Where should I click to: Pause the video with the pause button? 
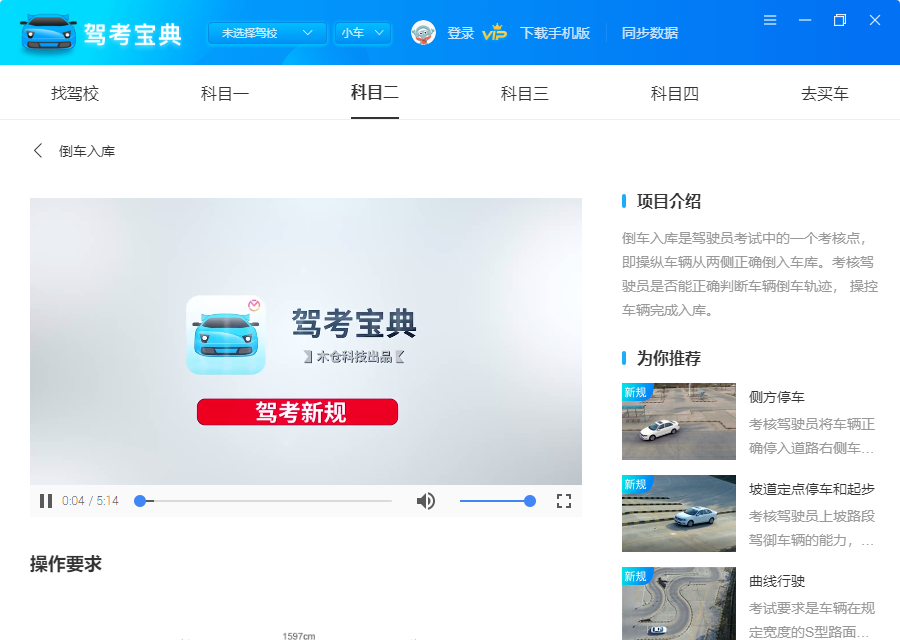point(46,501)
